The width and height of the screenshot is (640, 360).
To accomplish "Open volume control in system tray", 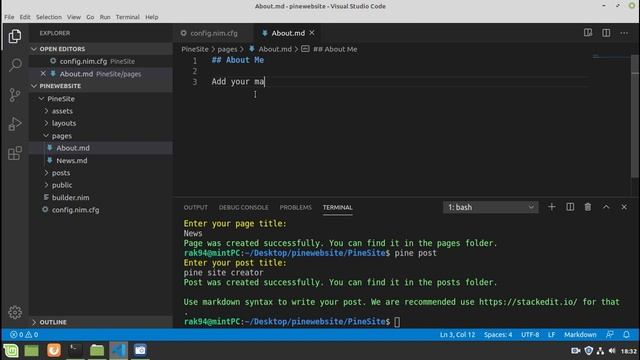I will 612,351.
